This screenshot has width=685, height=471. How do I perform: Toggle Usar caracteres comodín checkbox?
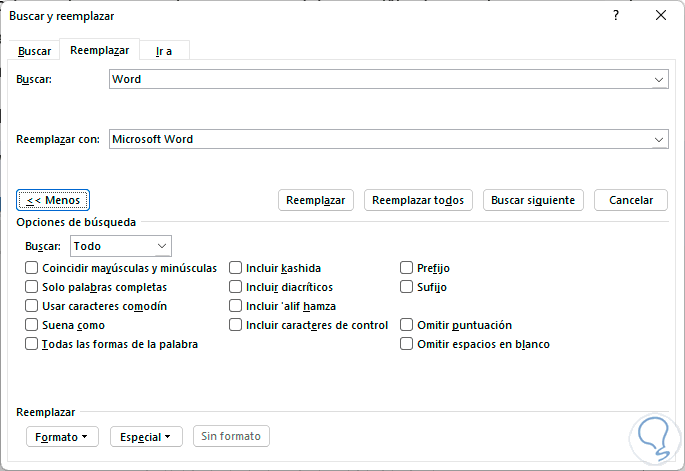33,306
